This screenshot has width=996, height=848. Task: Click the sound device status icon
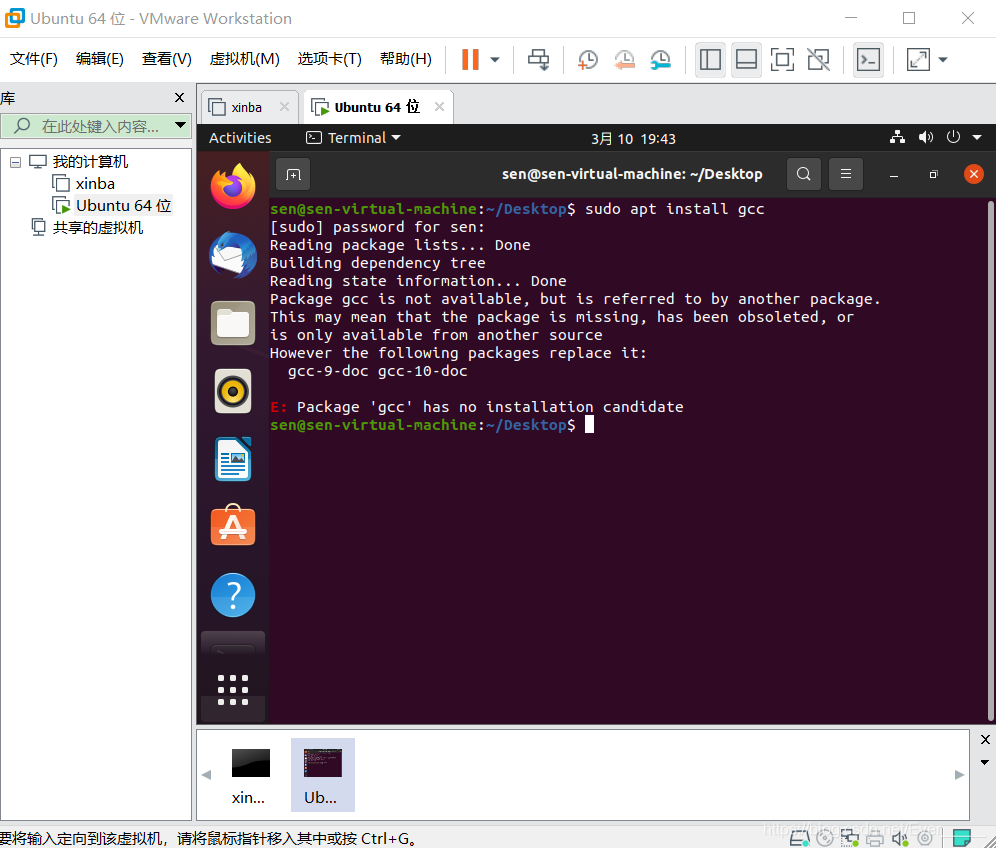[899, 838]
